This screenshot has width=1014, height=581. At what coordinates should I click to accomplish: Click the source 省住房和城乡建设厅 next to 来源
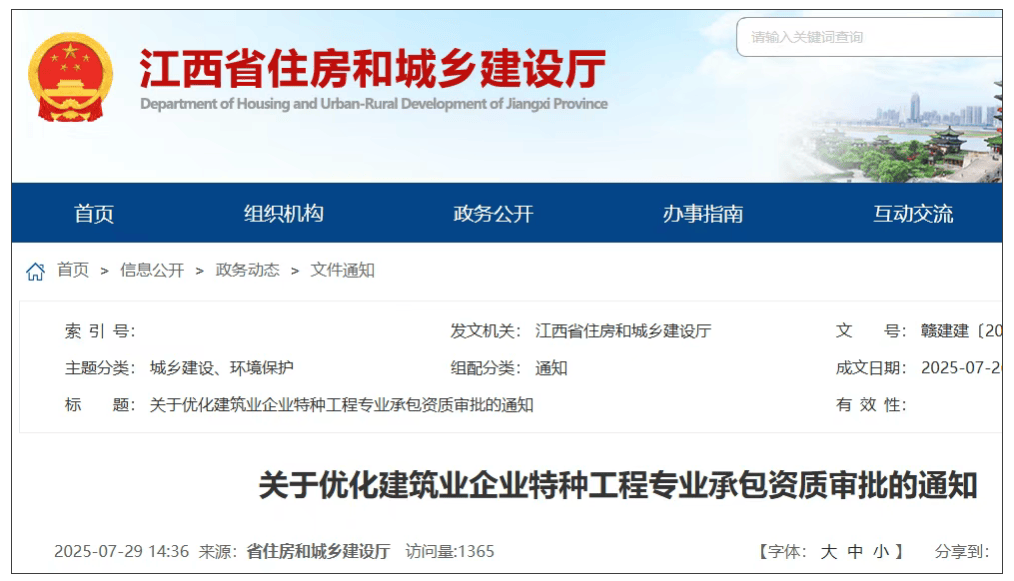coord(318,552)
